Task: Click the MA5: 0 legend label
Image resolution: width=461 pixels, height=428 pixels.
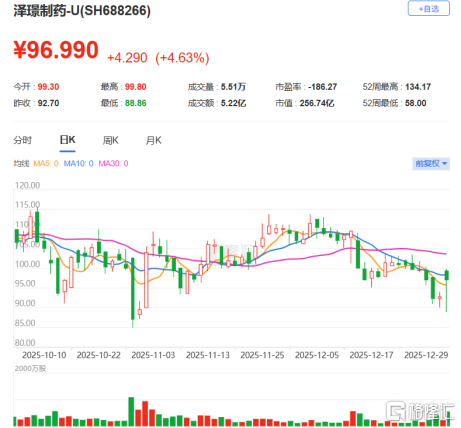Action: tap(46, 163)
